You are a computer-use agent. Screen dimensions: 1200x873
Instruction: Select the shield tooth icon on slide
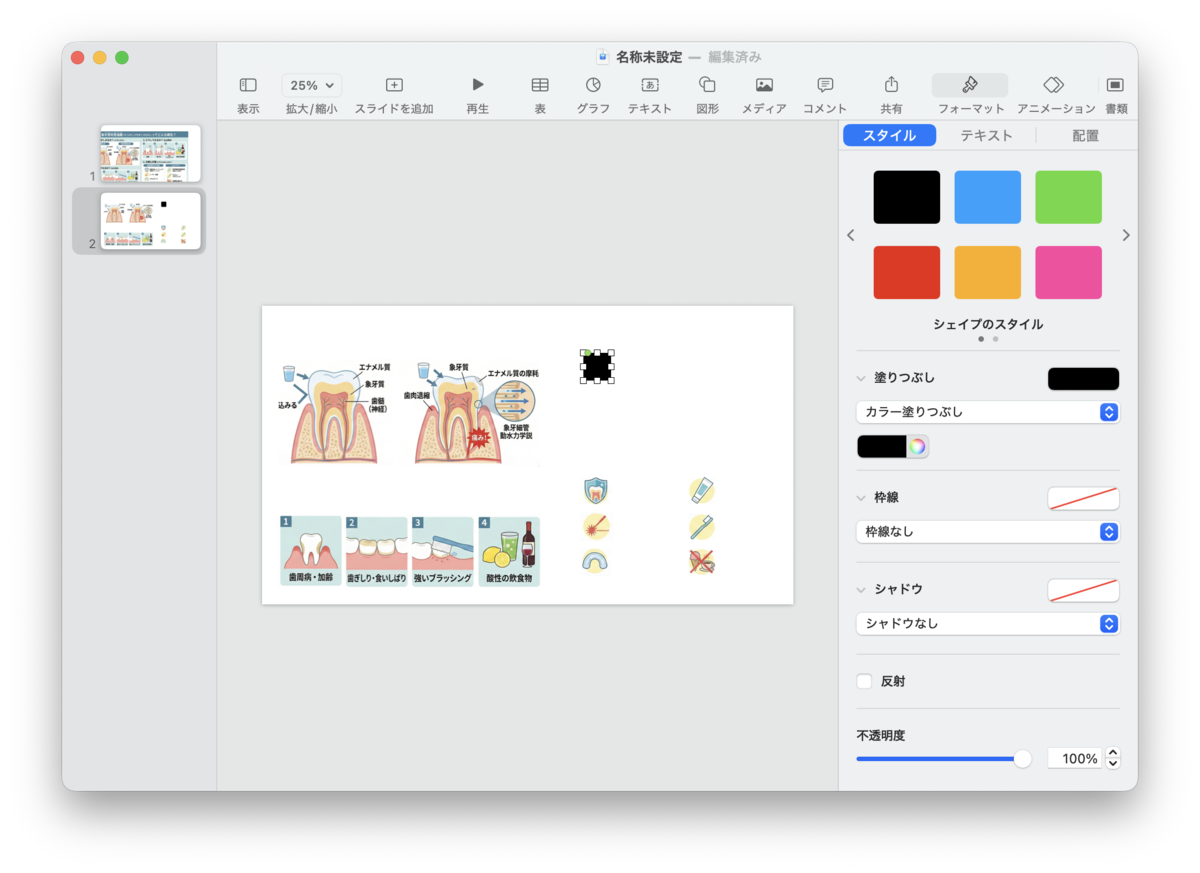596,491
